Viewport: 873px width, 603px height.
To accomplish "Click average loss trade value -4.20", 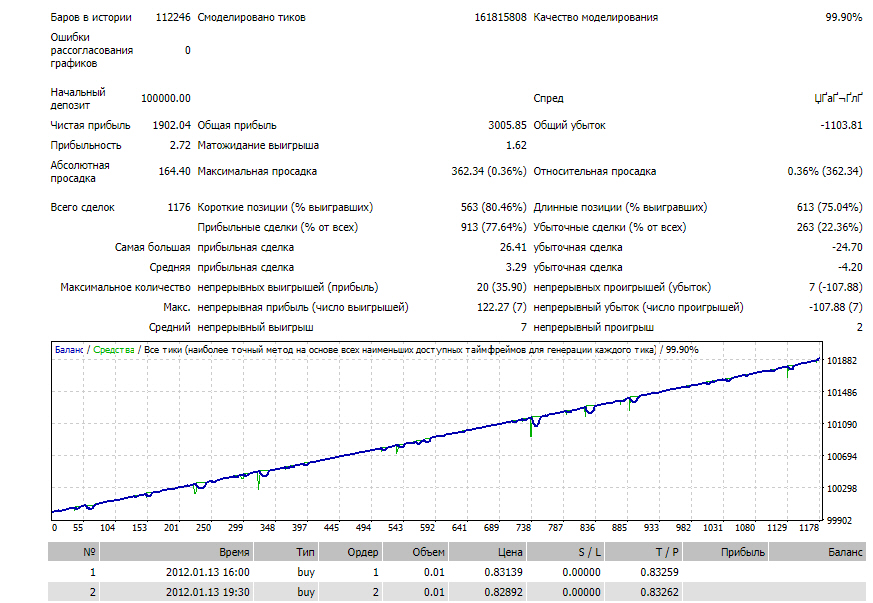I will click(x=850, y=268).
